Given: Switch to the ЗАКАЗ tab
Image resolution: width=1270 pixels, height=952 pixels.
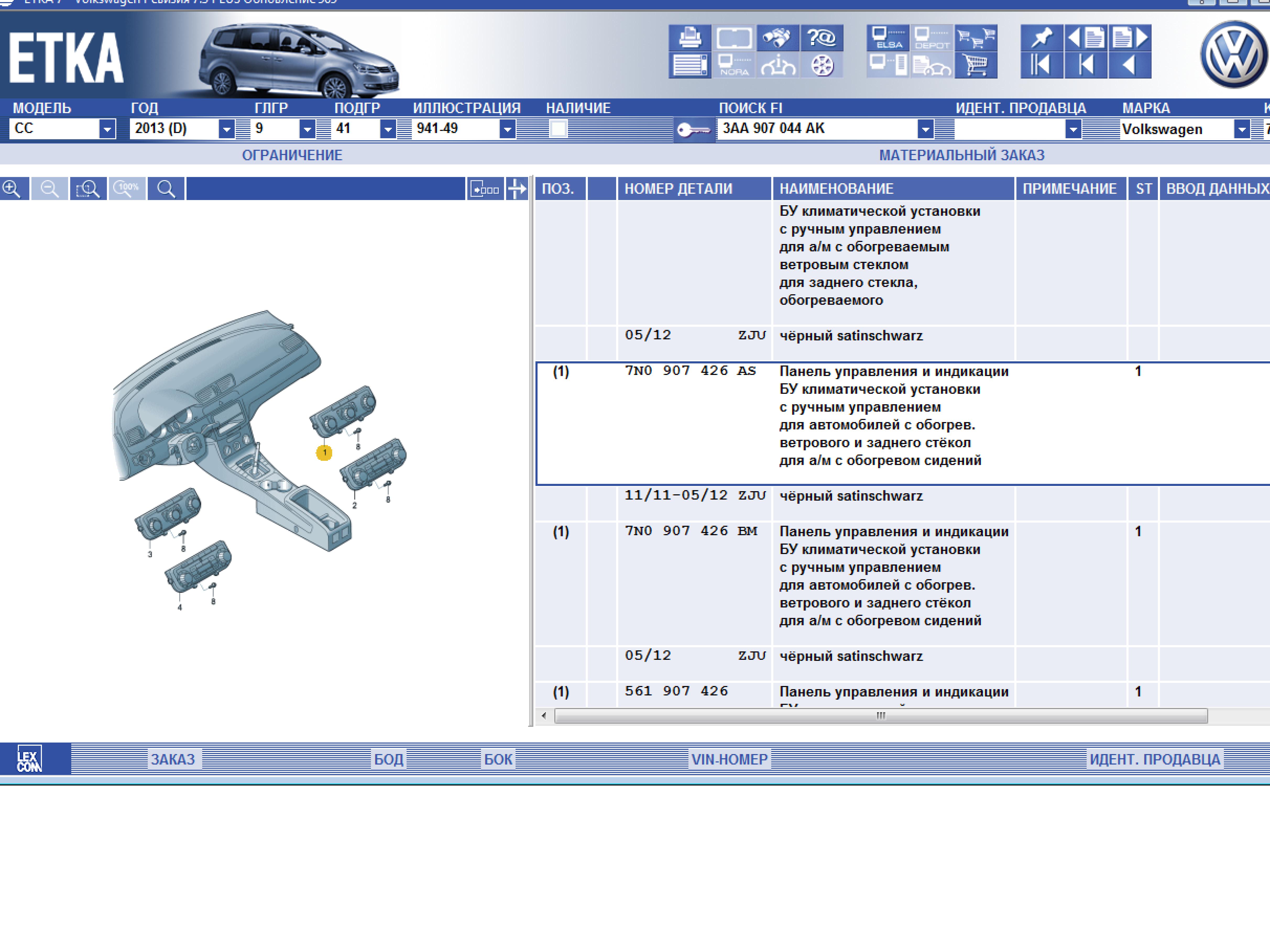Looking at the screenshot, I should coord(173,759).
